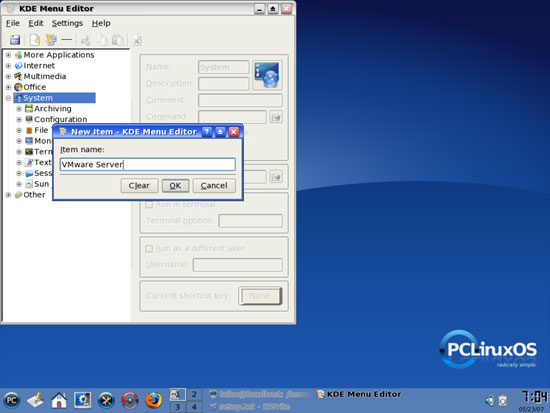Click the red lifesaver icon in taskbar
This screenshot has width=550, height=413.
pyautogui.click(x=130, y=400)
